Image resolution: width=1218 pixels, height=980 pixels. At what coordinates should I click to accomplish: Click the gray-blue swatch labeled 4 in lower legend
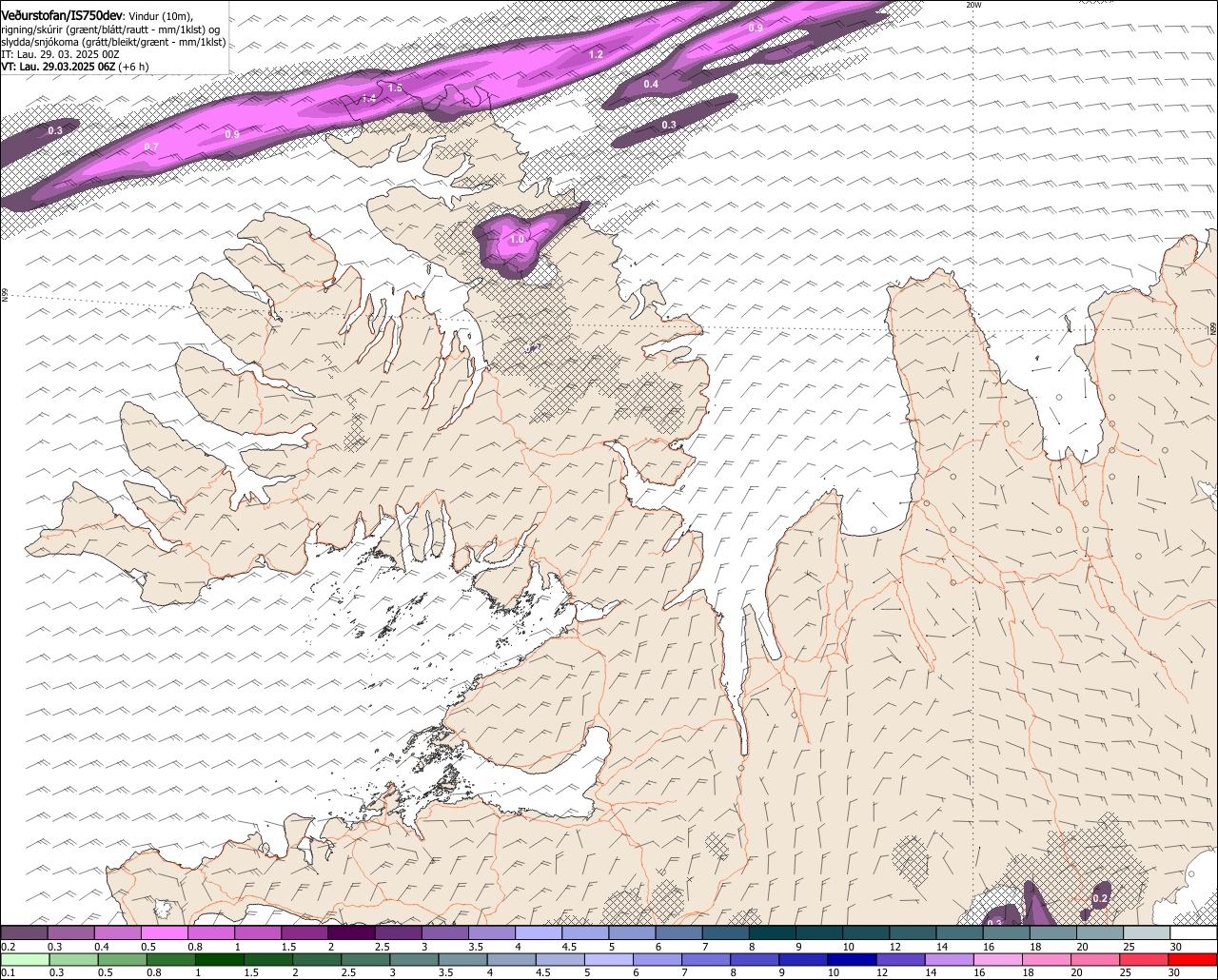511,960
